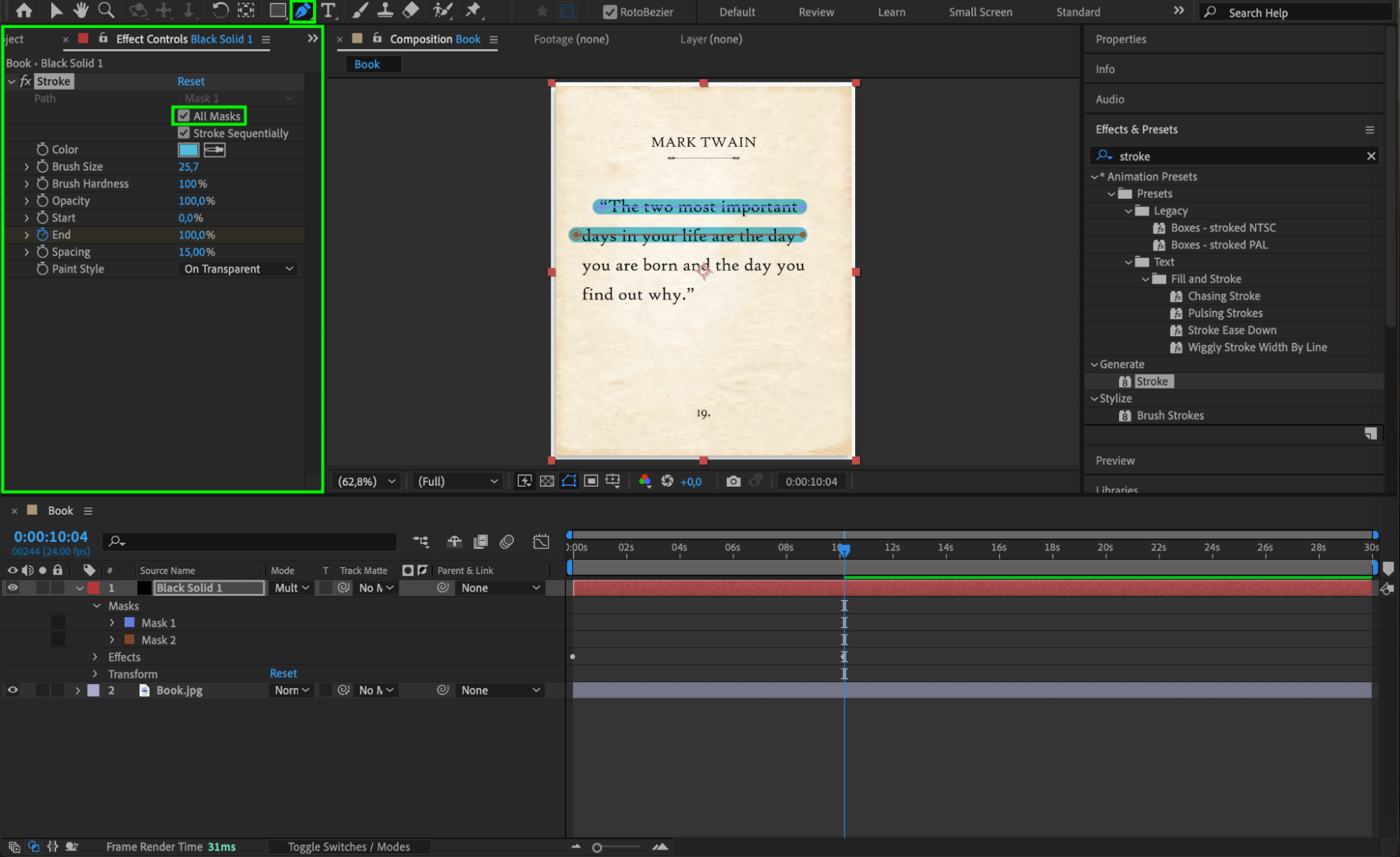This screenshot has width=1400, height=857.
Task: Expand the Mask 2 properties
Action: [112, 640]
